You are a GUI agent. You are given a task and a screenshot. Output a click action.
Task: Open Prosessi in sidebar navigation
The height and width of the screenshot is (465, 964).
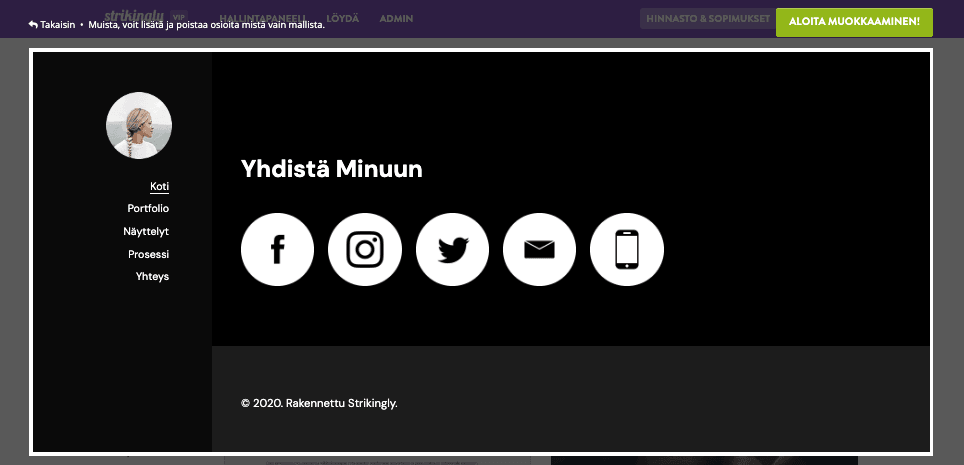[148, 254]
